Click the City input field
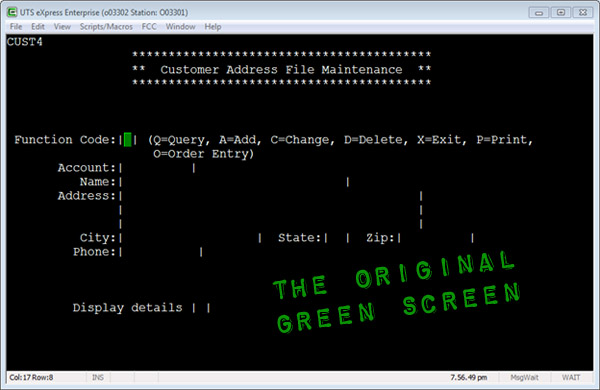Image resolution: width=600 pixels, height=390 pixels. (x=190, y=238)
